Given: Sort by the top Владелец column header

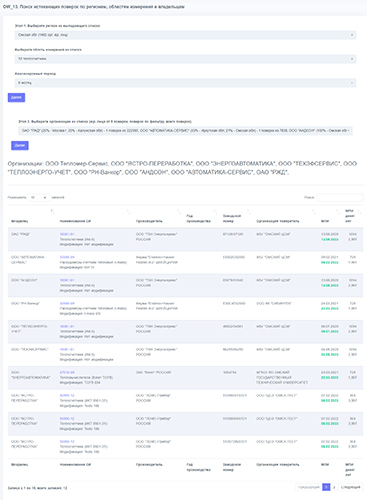Looking at the screenshot, I should point(20,221).
